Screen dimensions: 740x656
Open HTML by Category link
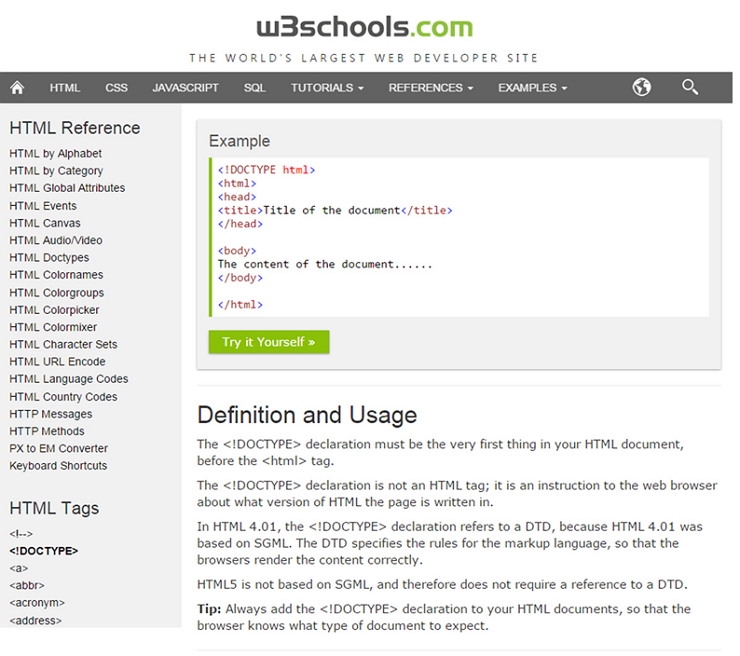[56, 171]
